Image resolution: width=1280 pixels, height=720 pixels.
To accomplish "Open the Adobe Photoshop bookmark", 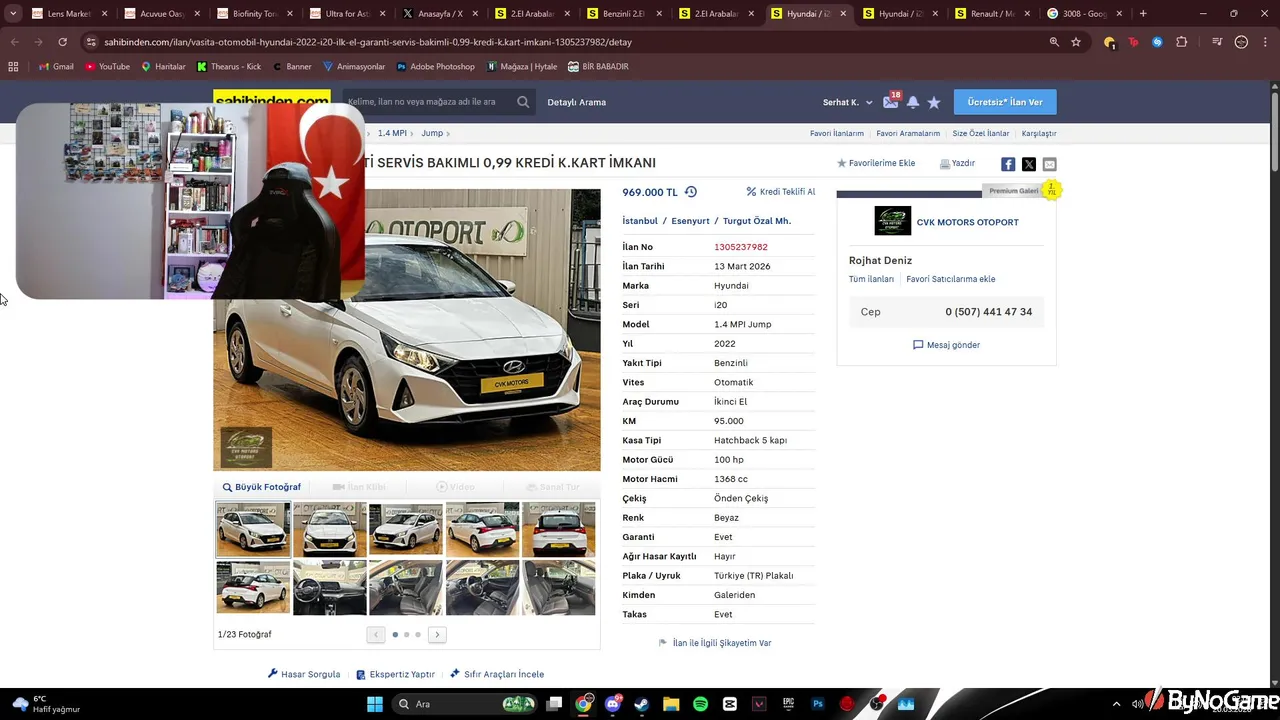I will (435, 66).
